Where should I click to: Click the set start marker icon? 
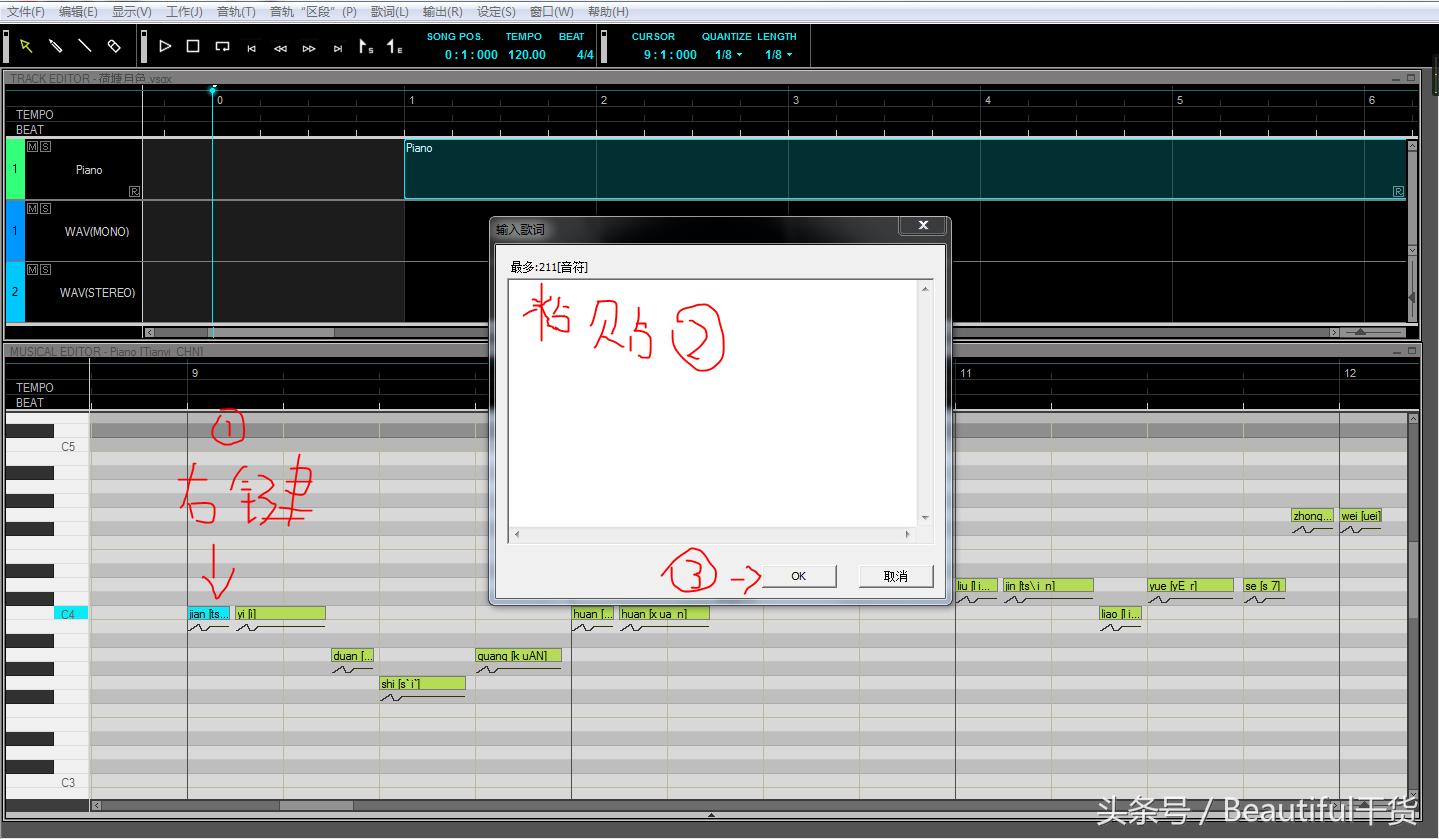point(366,46)
